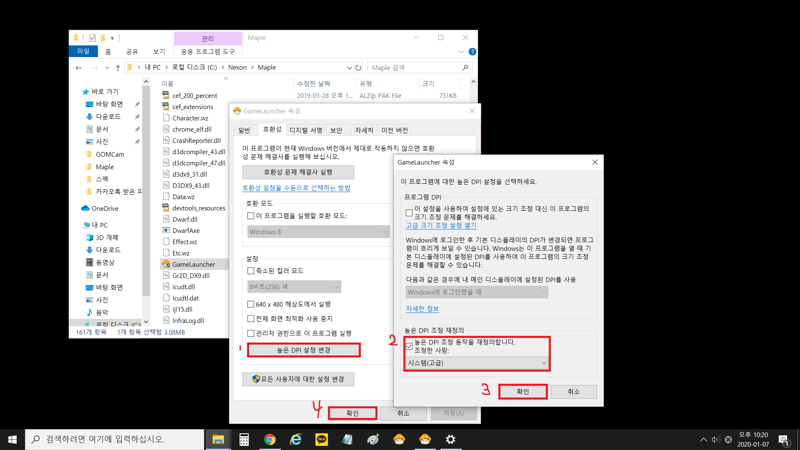Click the Maple 검색 search field
The height and width of the screenshot is (450, 800).
tap(419, 67)
